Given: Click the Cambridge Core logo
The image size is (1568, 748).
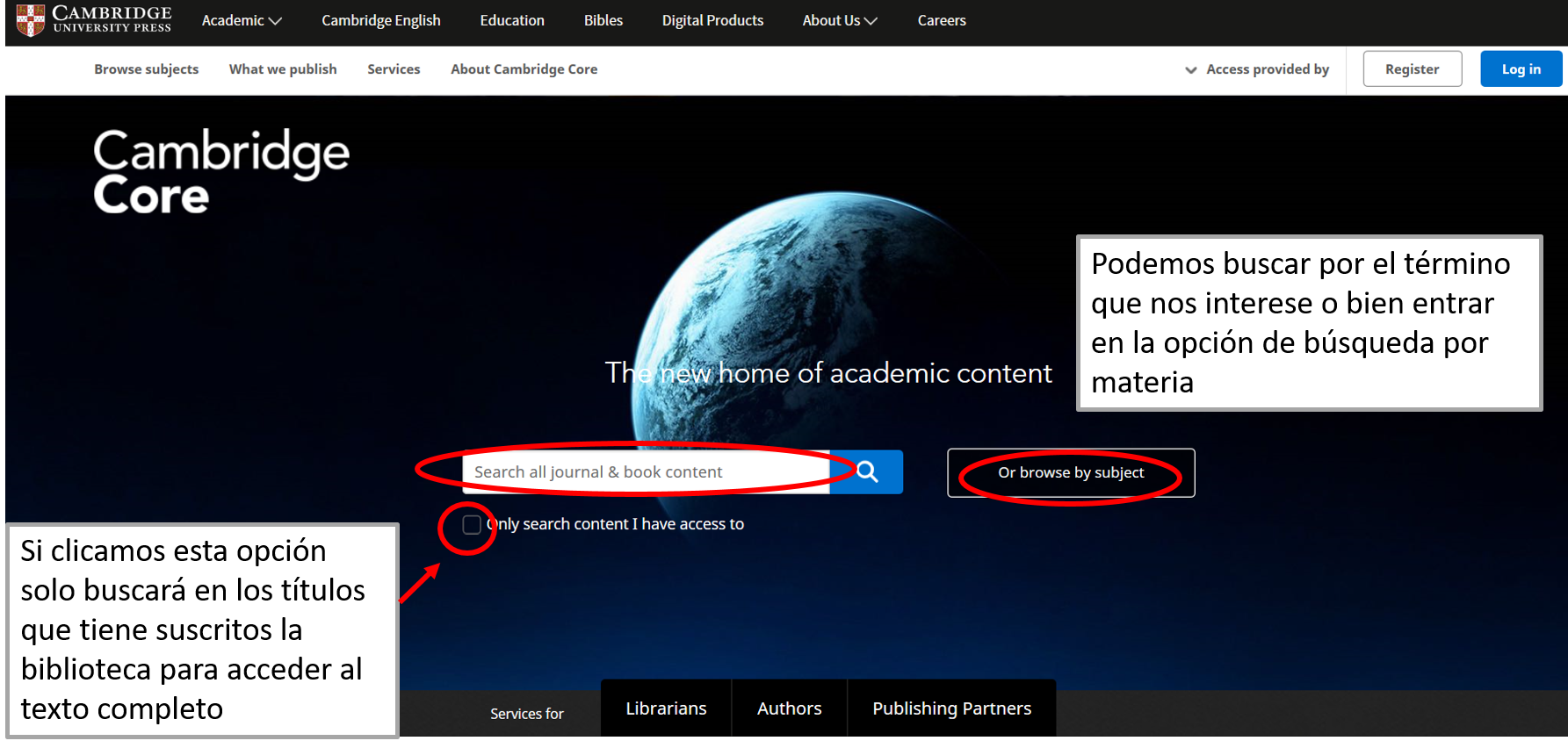Looking at the screenshot, I should [x=221, y=172].
